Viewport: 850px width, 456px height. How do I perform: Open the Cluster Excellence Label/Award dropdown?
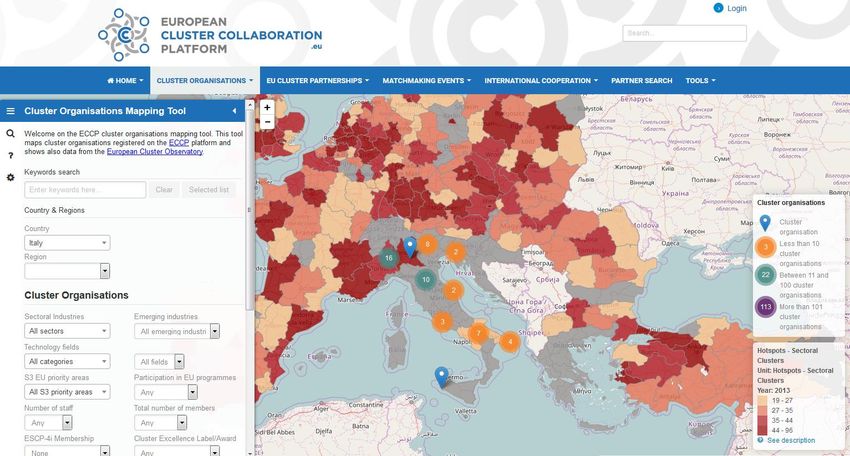click(177, 451)
